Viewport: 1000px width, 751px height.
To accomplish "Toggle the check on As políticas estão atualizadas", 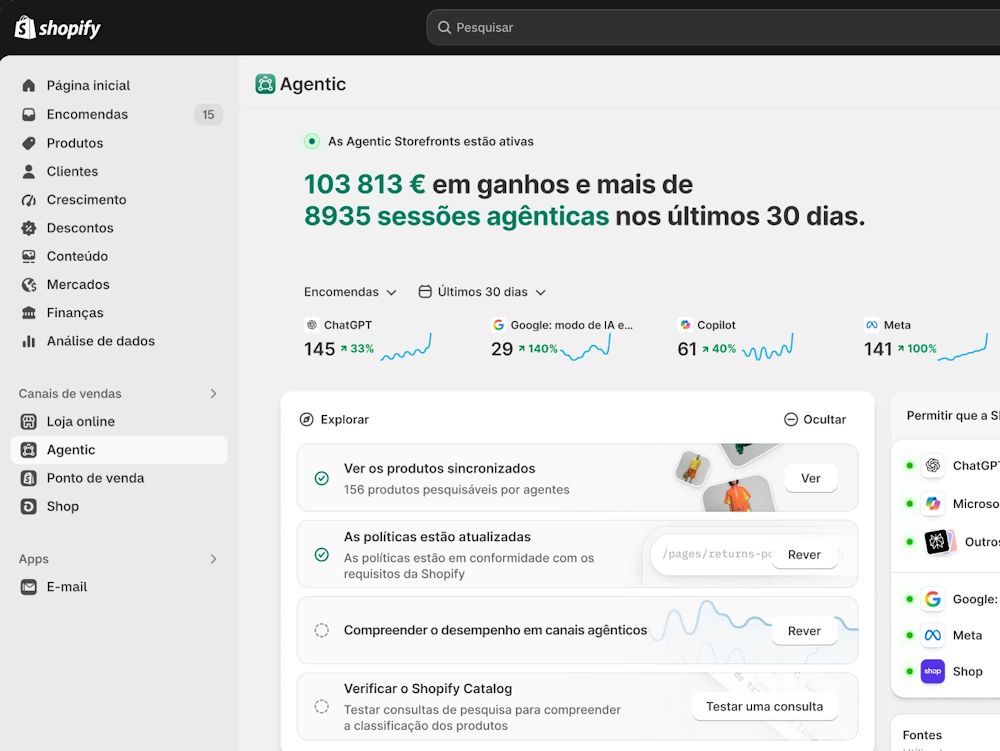I will [x=322, y=555].
